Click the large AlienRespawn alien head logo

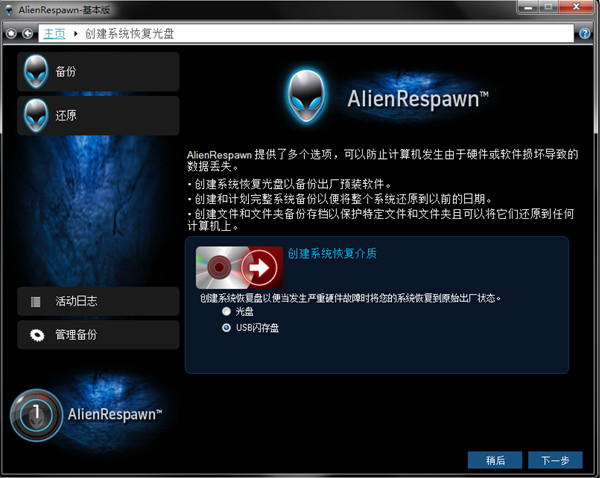[307, 96]
